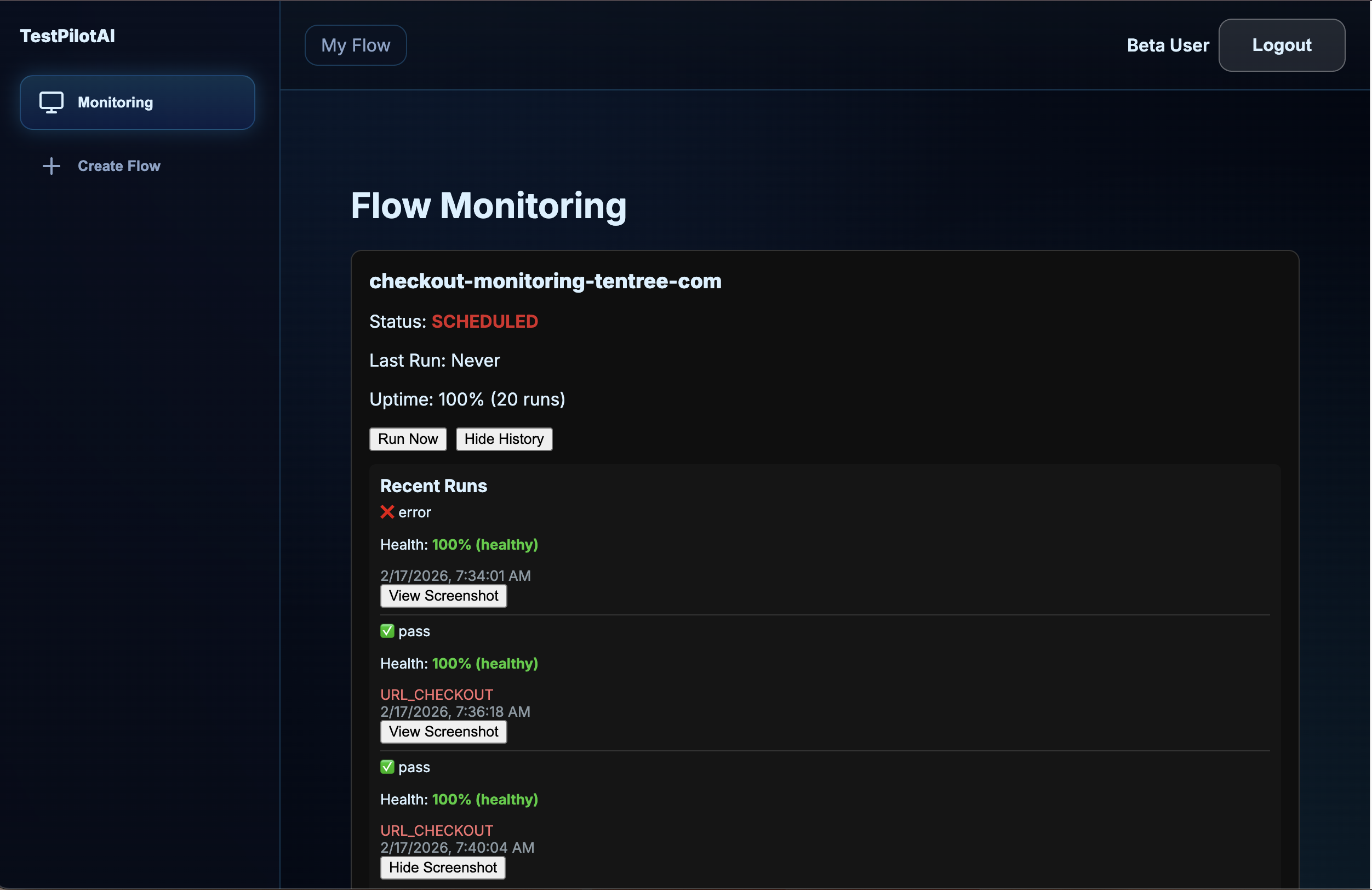The width and height of the screenshot is (1372, 890).
Task: Select the monitor icon beside Monitoring
Action: (x=53, y=102)
